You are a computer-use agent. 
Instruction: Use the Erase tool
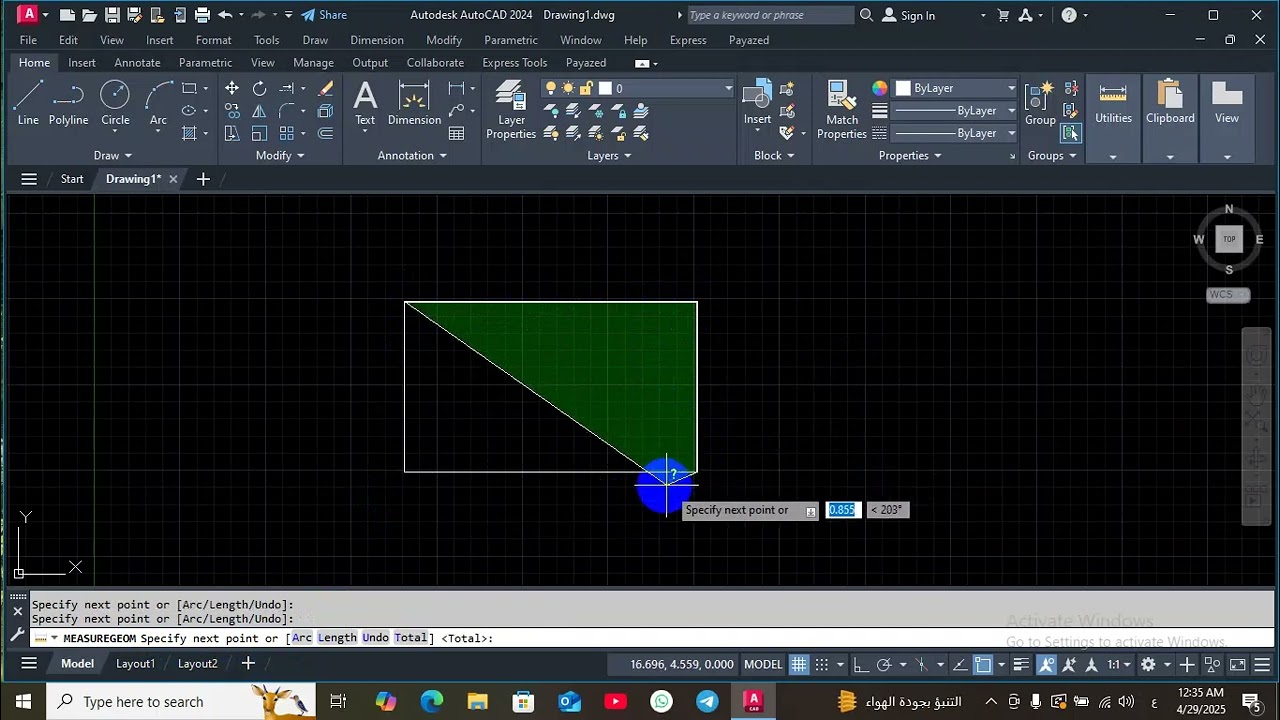(x=325, y=88)
